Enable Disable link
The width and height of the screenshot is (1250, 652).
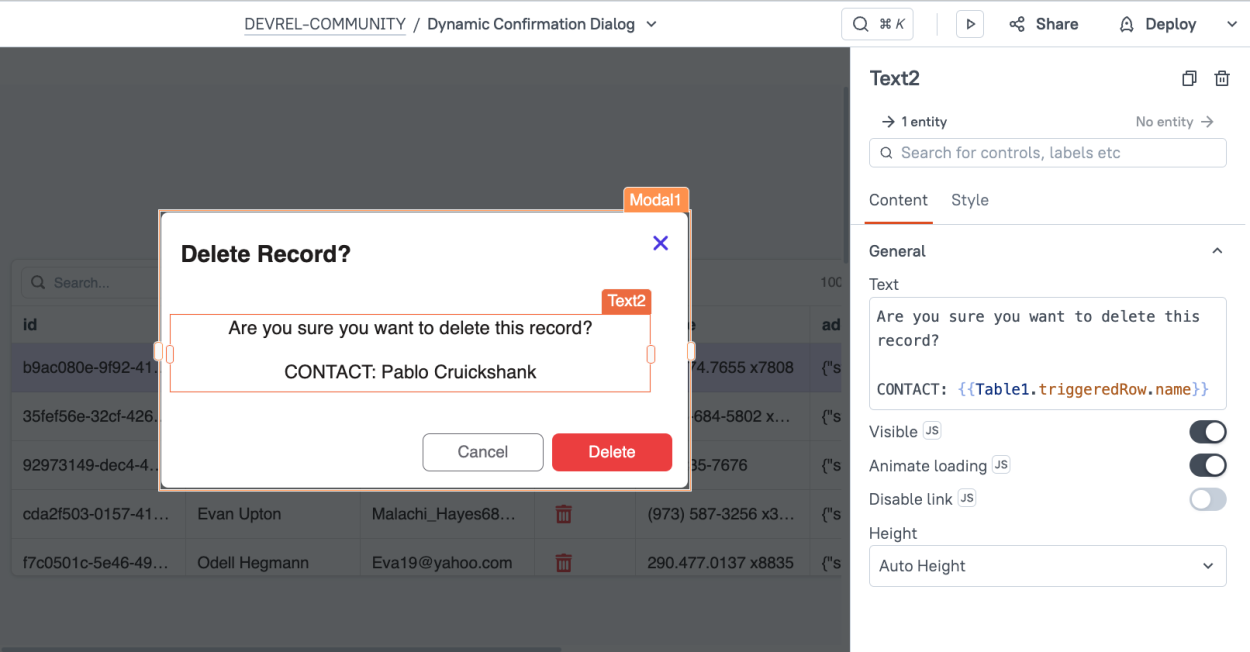pyautogui.click(x=1207, y=499)
